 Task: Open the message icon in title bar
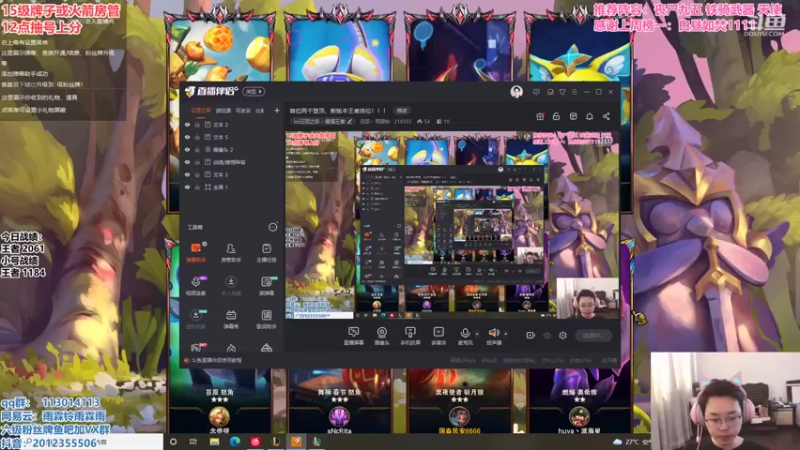point(536,92)
